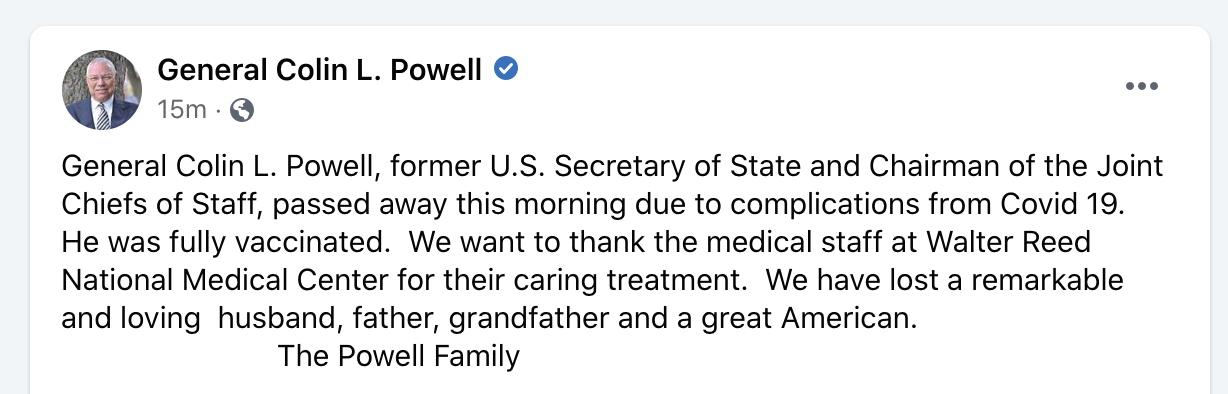Screen dimensions: 1228x394
Task: Click the blue verified badge icon
Action: [506, 70]
